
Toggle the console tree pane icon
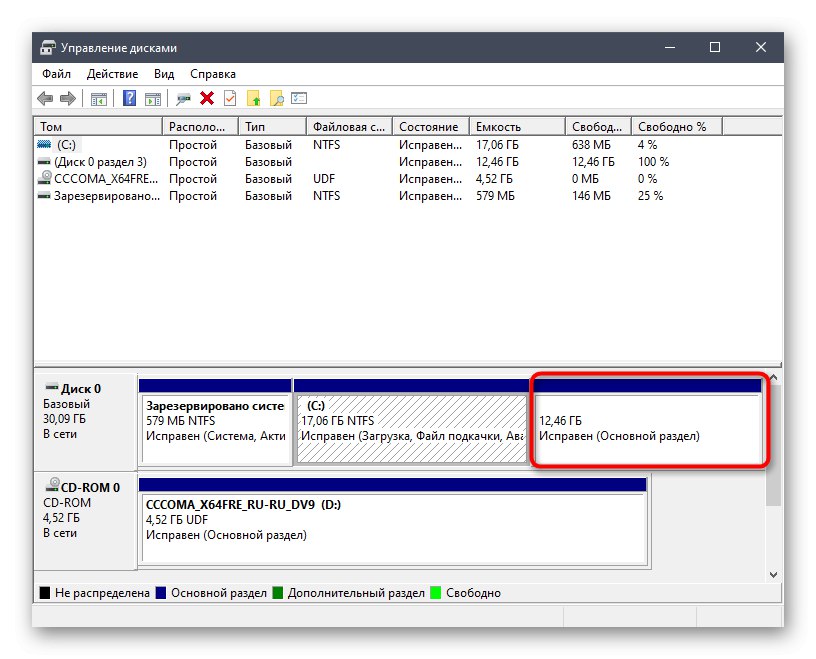click(99, 98)
